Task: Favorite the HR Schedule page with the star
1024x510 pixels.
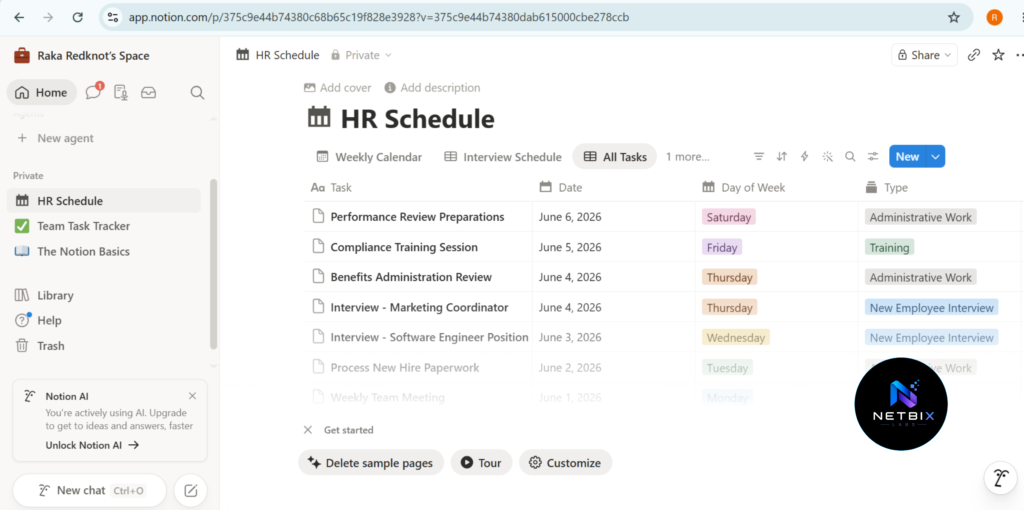Action: tap(998, 55)
